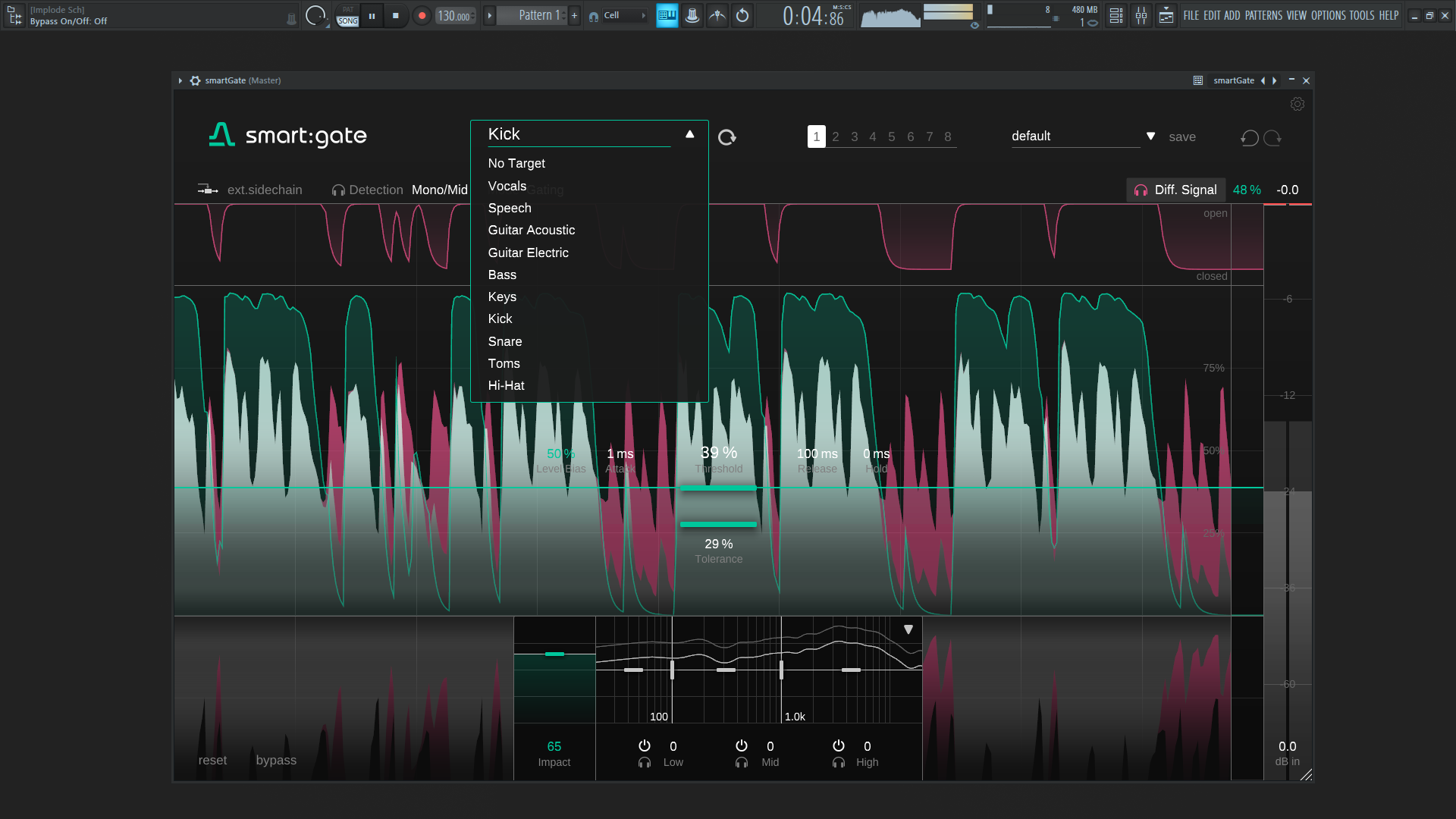Screen dimensions: 1456x819
Task: Select state slot 5
Action: 892,136
